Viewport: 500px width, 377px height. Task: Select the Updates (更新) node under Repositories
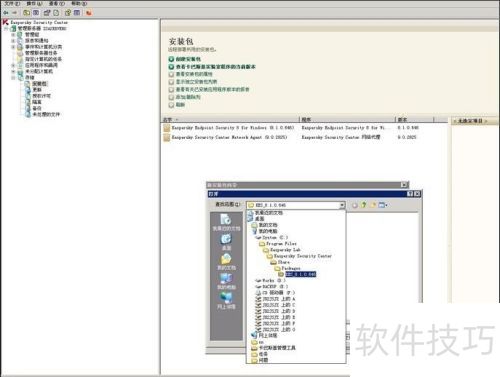37,90
